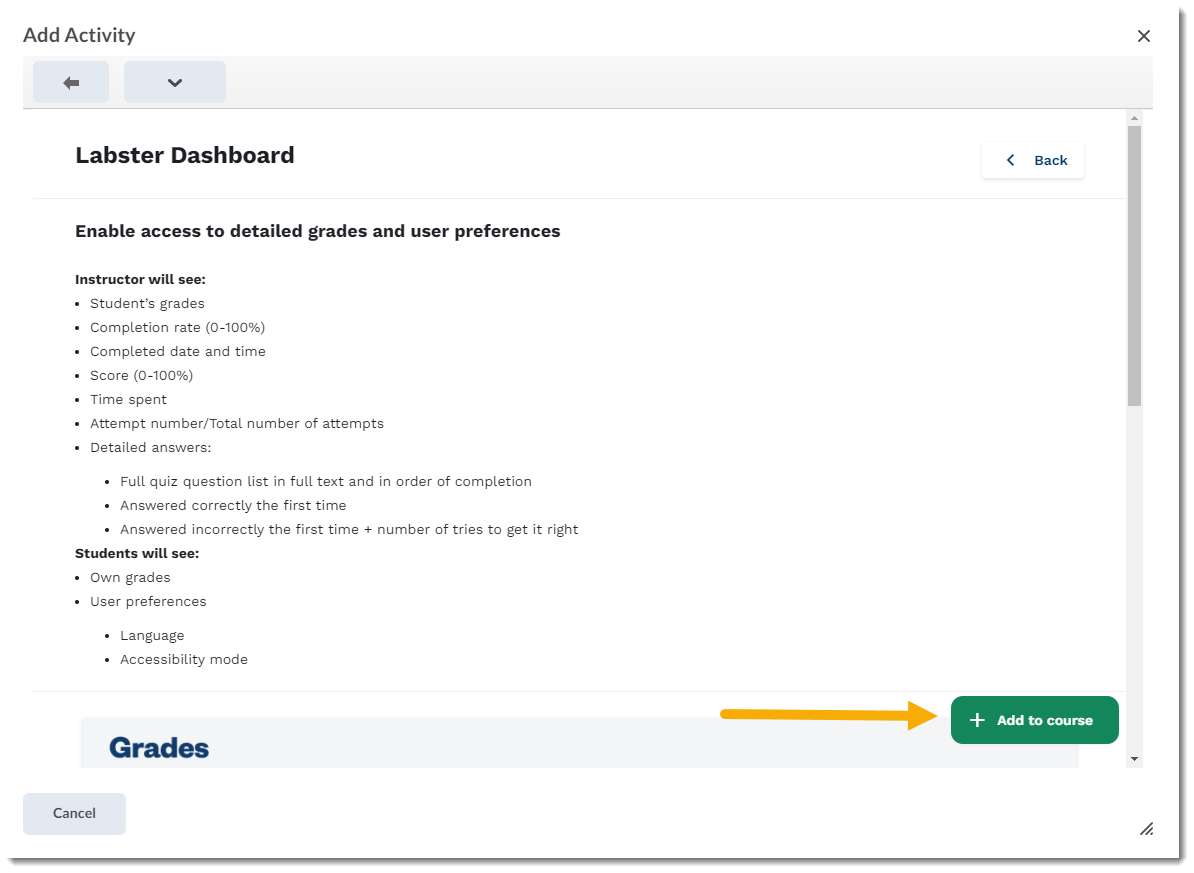Screen dimensions: 1194x873
Task: Cancel the Add Activity dialog
Action: (74, 813)
